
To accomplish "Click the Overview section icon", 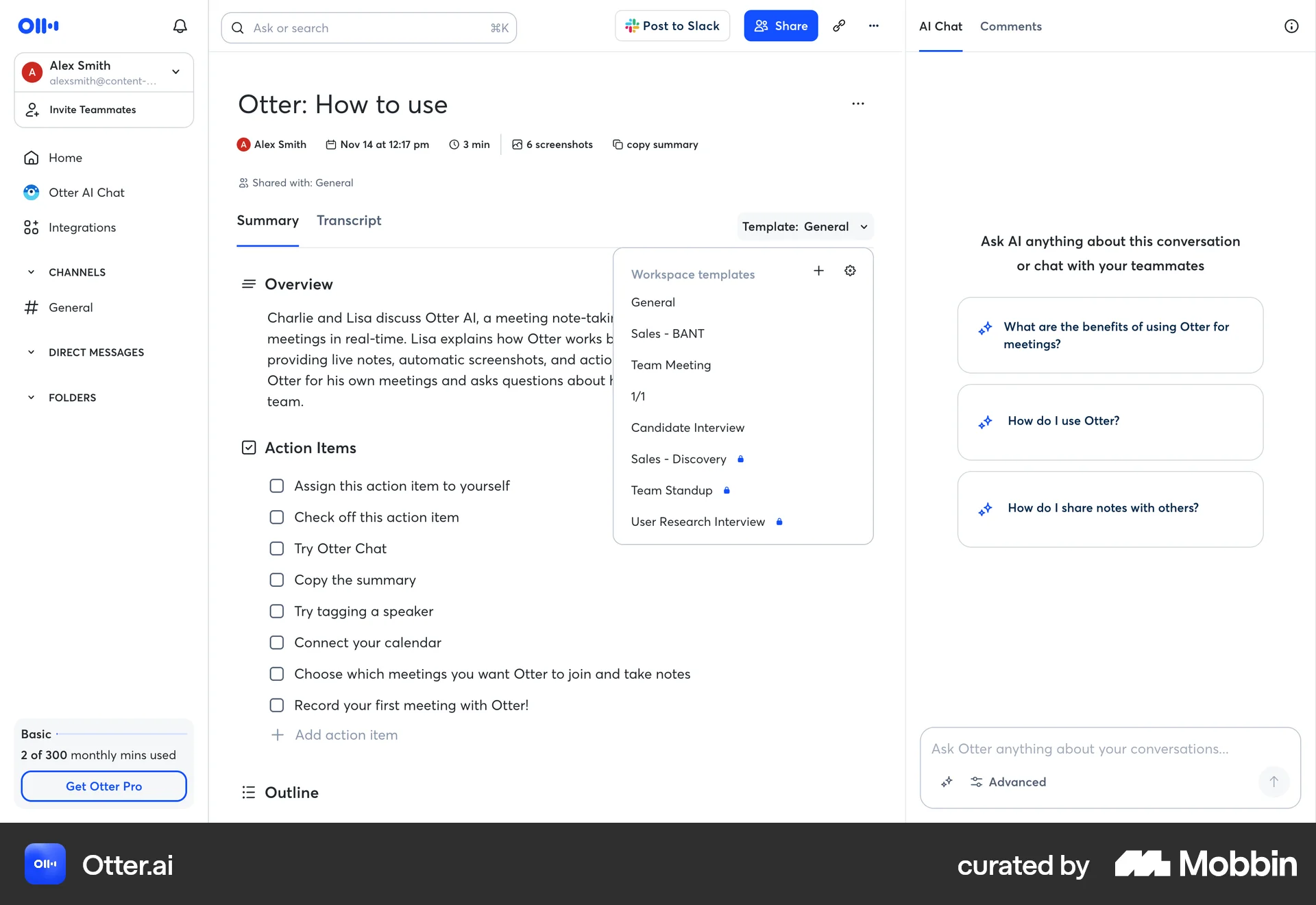I will click(249, 284).
